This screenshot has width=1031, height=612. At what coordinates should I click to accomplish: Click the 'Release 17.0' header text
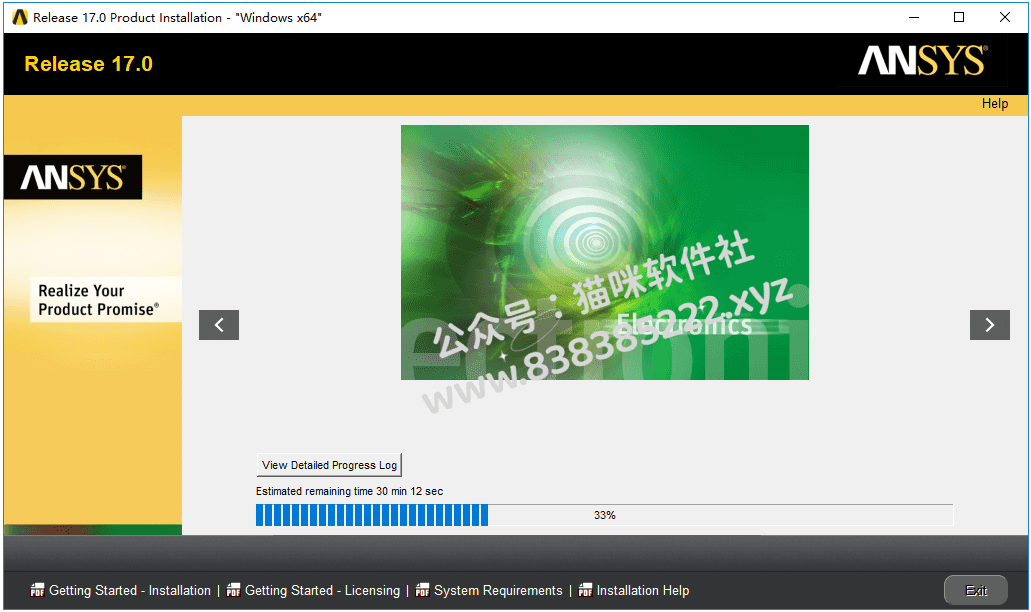coord(89,64)
